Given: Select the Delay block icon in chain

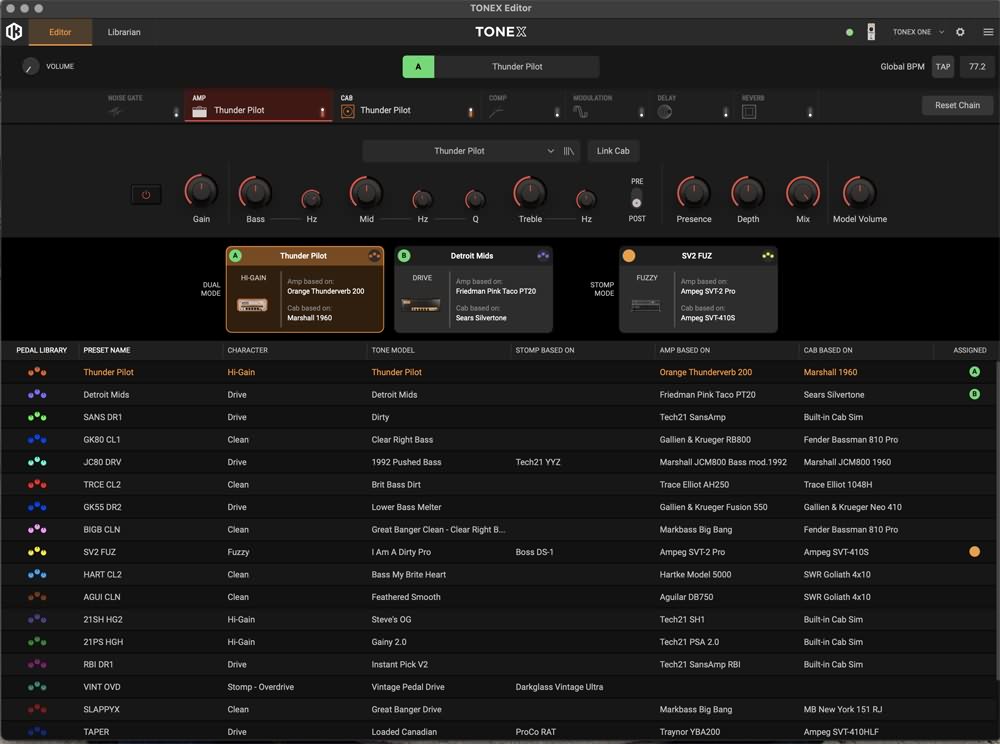Looking at the screenshot, I should 665,112.
